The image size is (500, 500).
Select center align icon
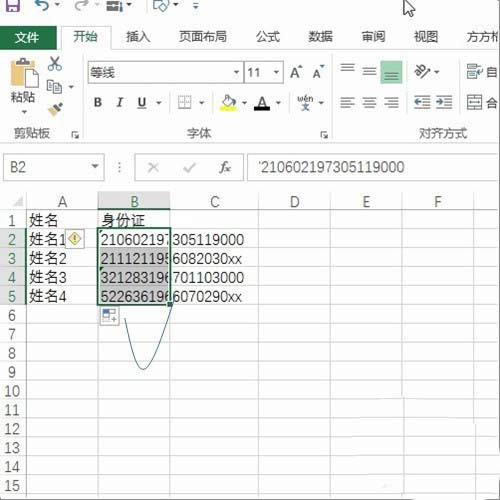tap(369, 102)
